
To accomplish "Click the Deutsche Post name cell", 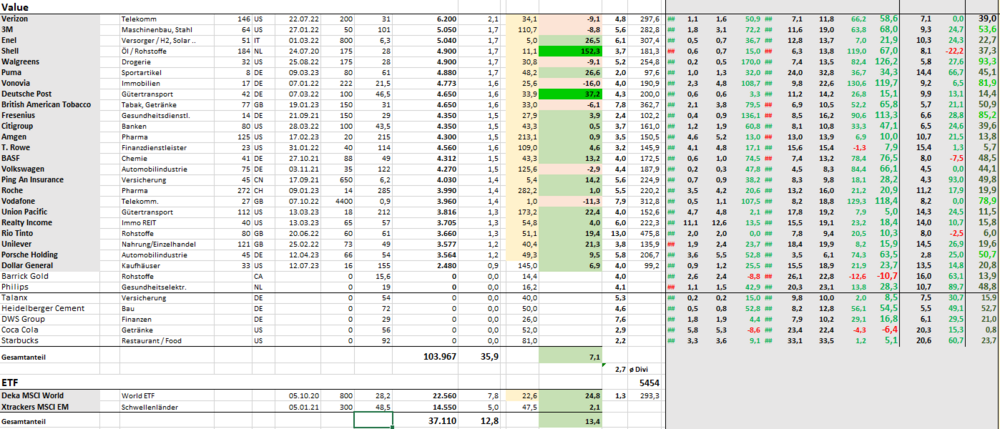I will (50, 94).
